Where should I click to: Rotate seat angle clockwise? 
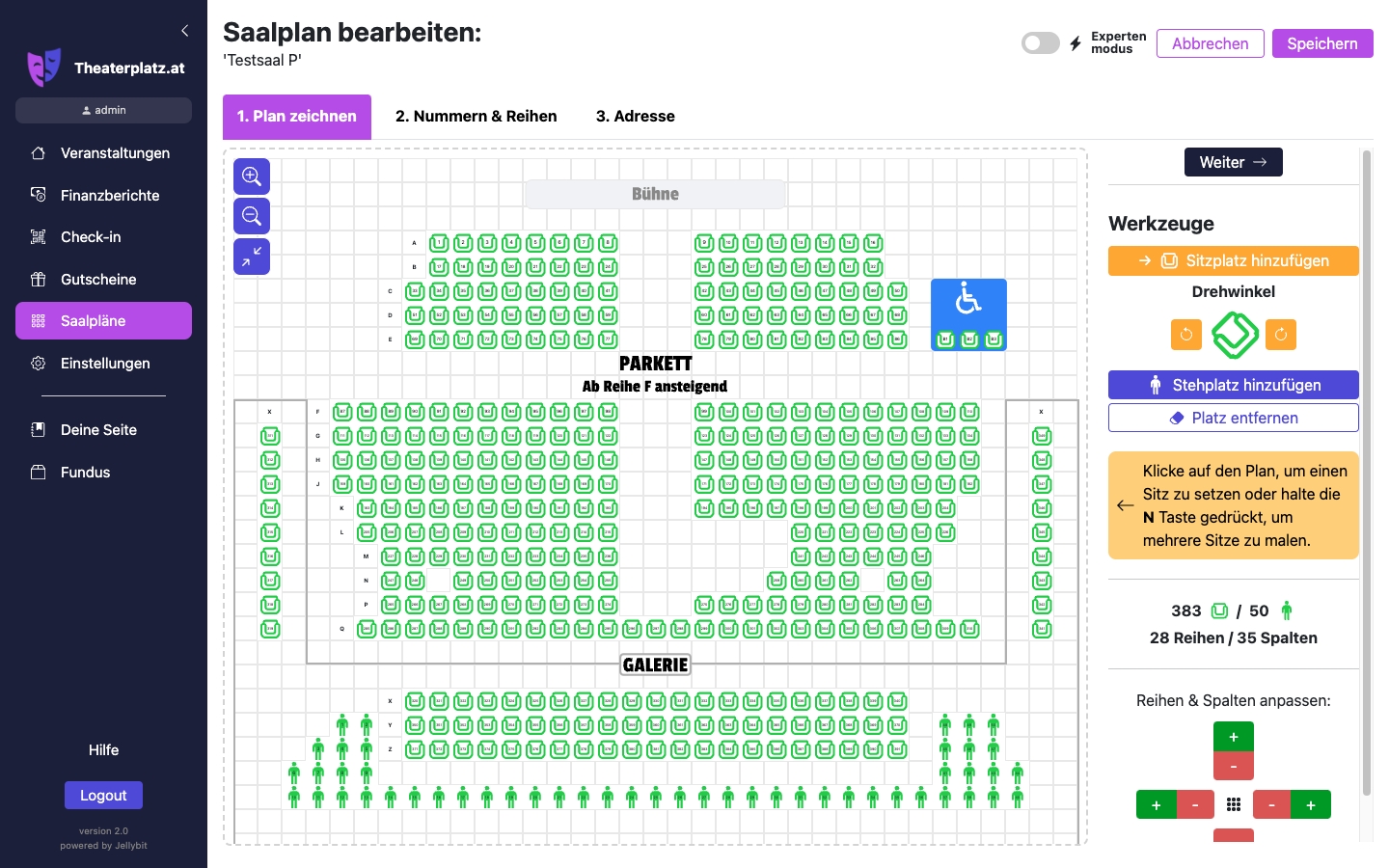(1280, 335)
